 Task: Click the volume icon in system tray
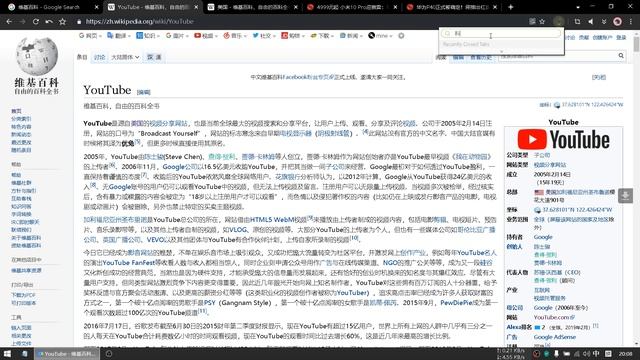[x=587, y=353]
